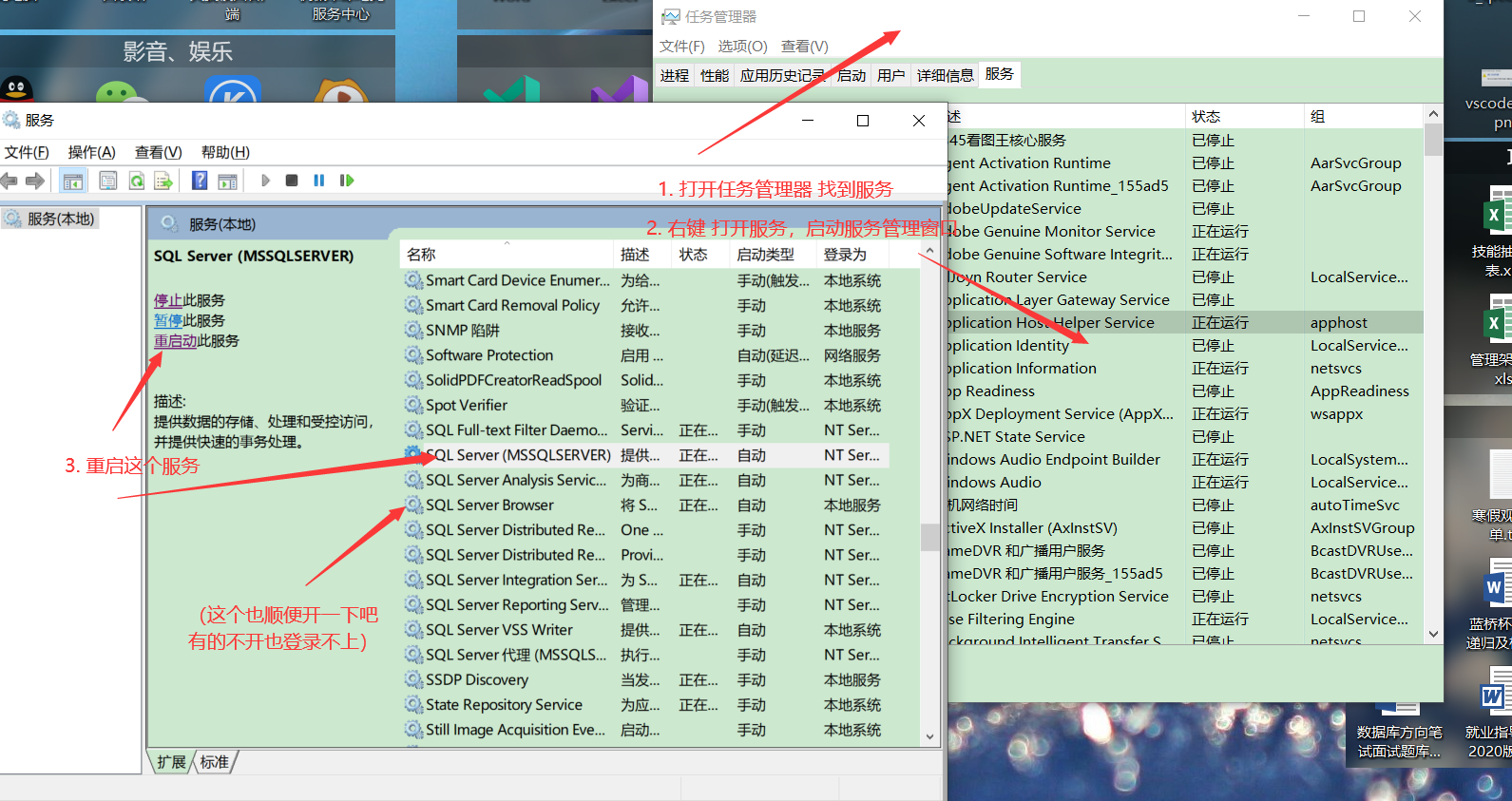Click the Pause Service icon
This screenshot has height=801, width=1512.
319,181
